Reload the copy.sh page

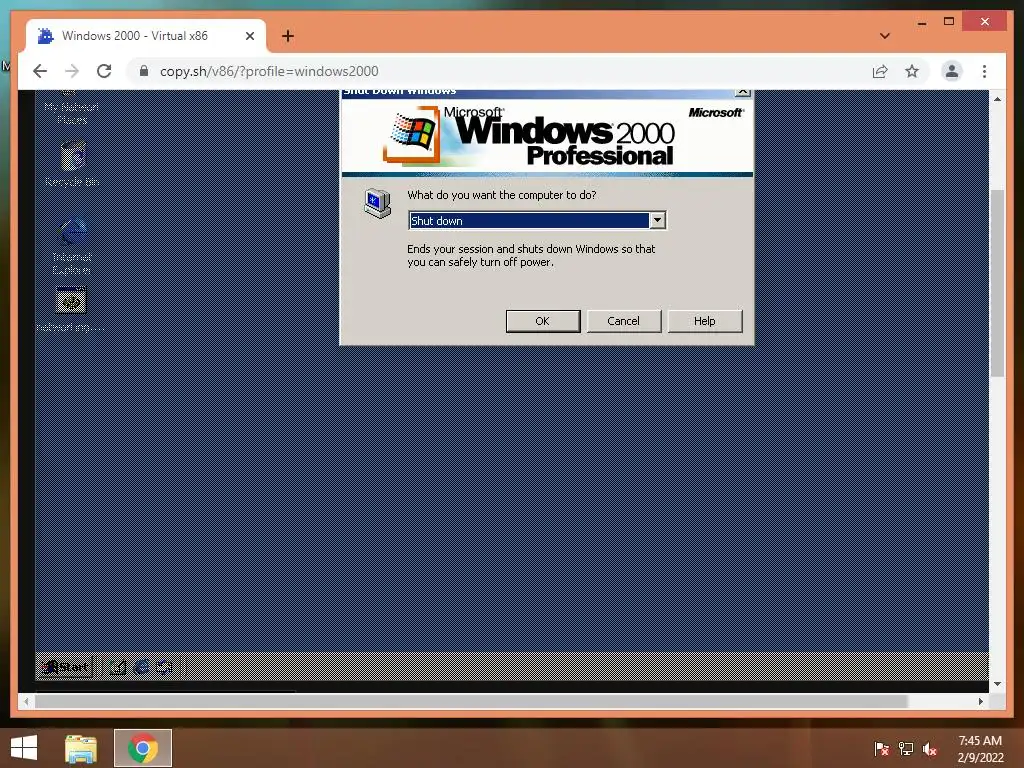pos(104,71)
